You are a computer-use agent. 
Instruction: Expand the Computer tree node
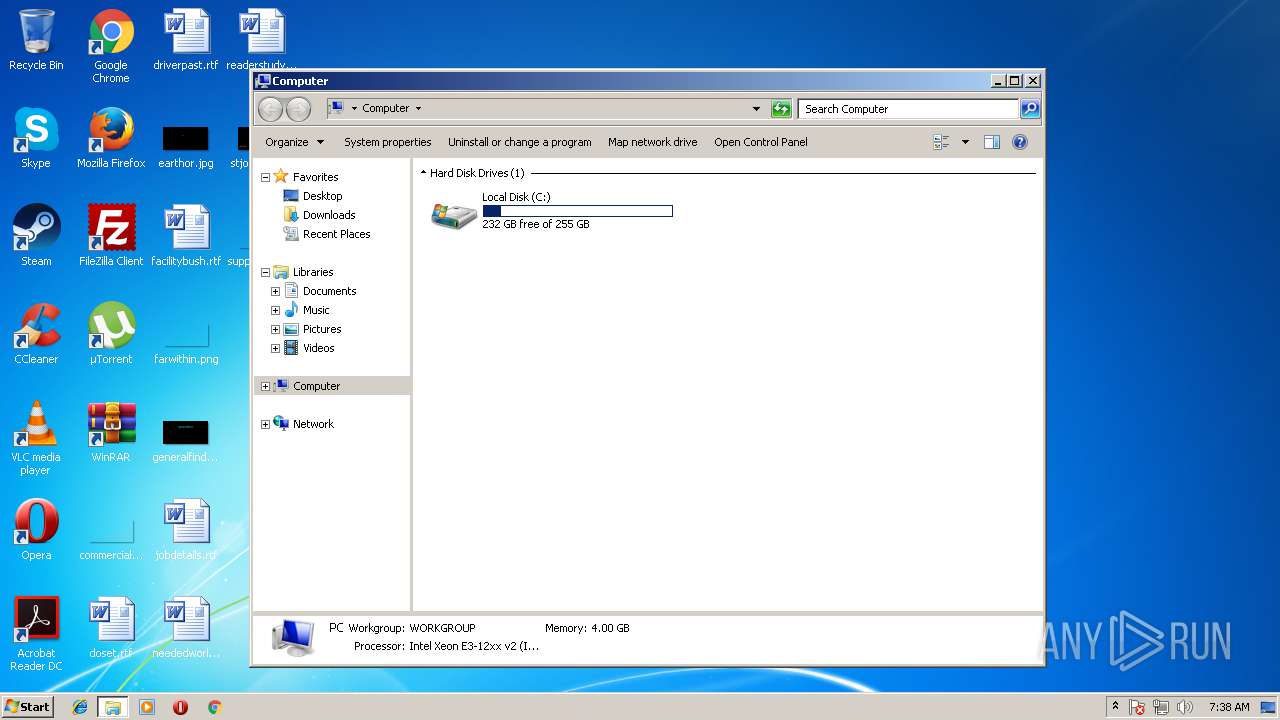[266, 386]
